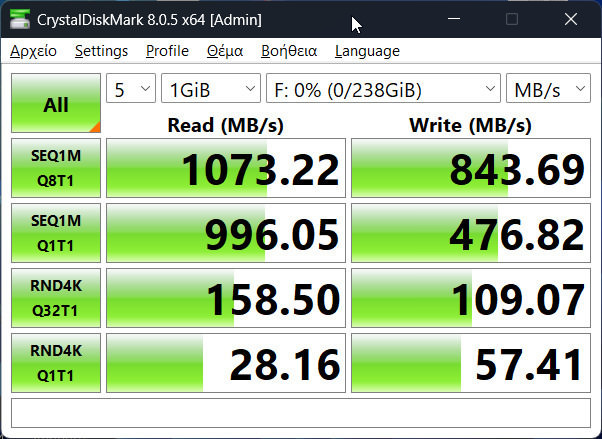Run all benchmarks with the All button
This screenshot has height=439, width=602.
coord(56,104)
